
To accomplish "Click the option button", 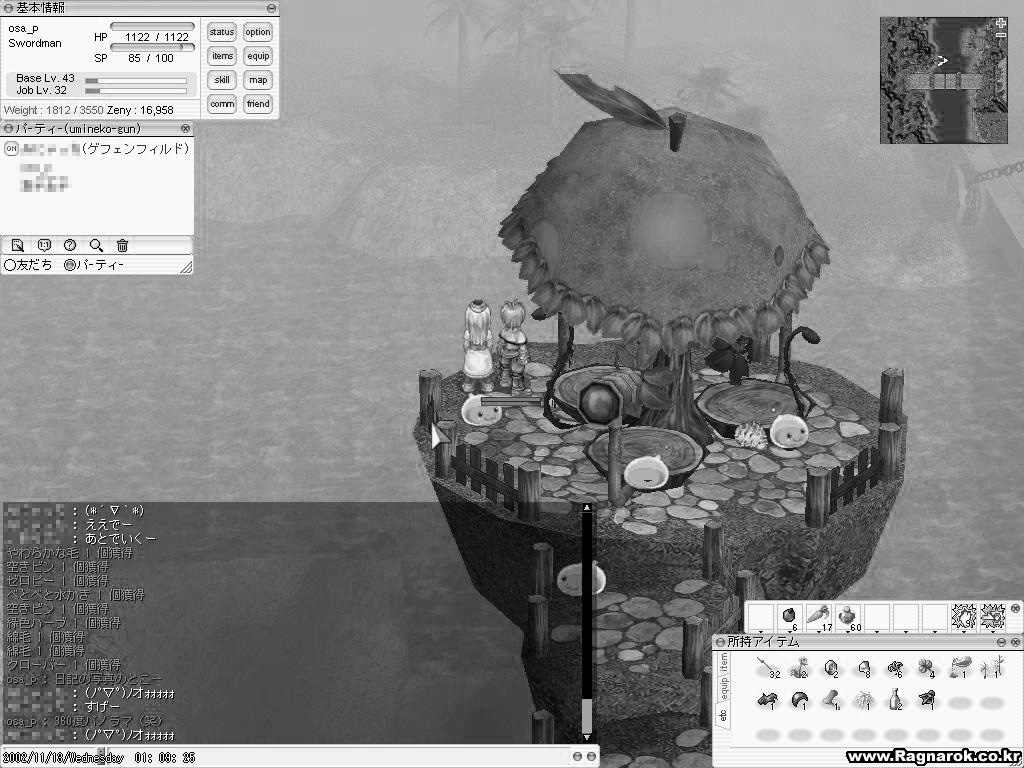I will click(258, 32).
